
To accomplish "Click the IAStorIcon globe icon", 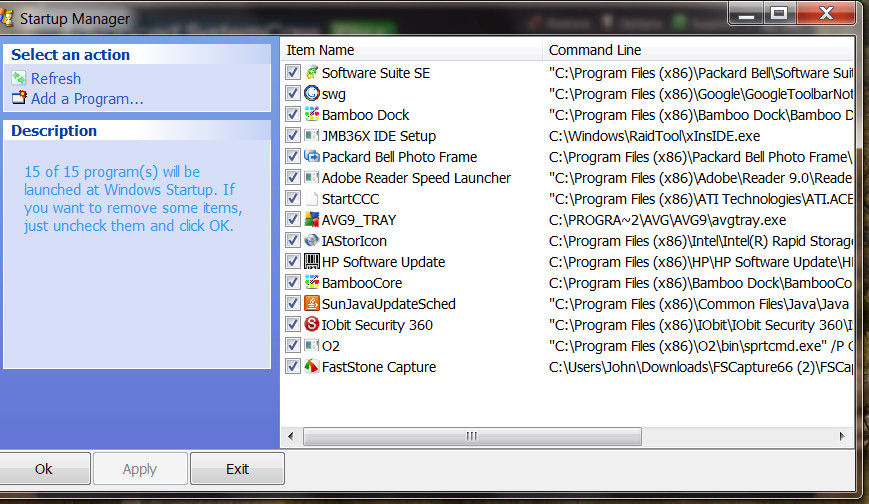I will pos(312,241).
